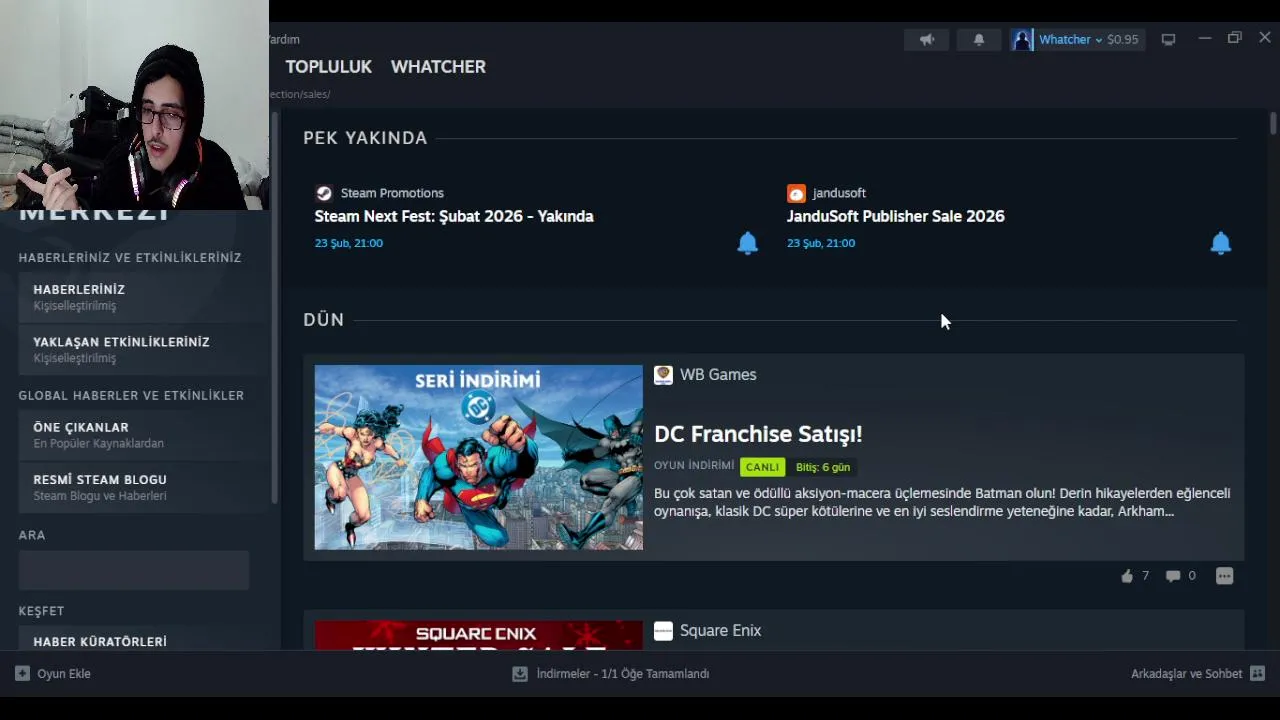Click the downloads icon in bottom bar
1280x720 pixels.
(x=520, y=674)
